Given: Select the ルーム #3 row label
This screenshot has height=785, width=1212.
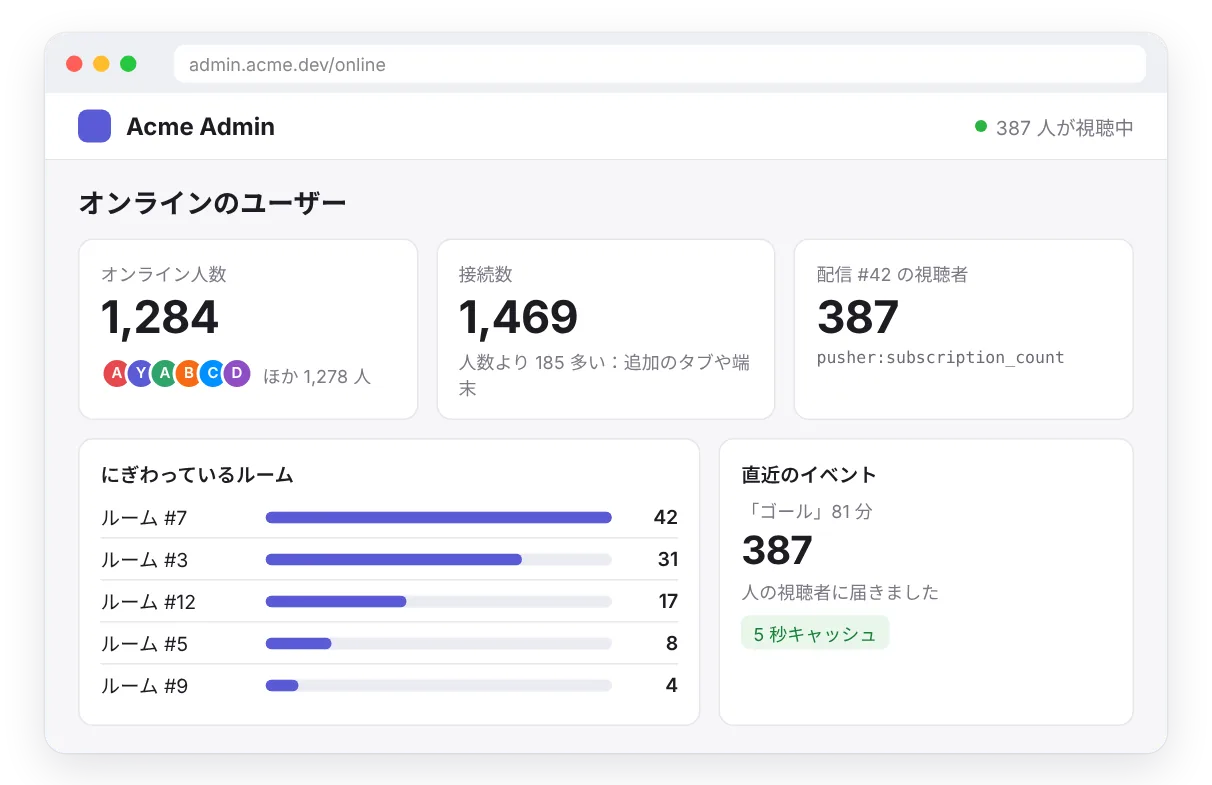Looking at the screenshot, I should click(144, 560).
